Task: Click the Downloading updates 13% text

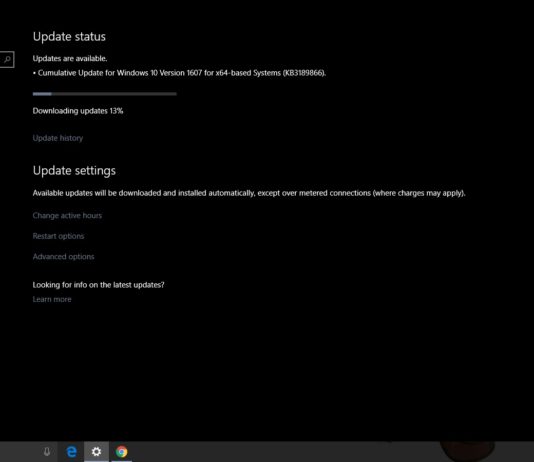Action: click(78, 111)
